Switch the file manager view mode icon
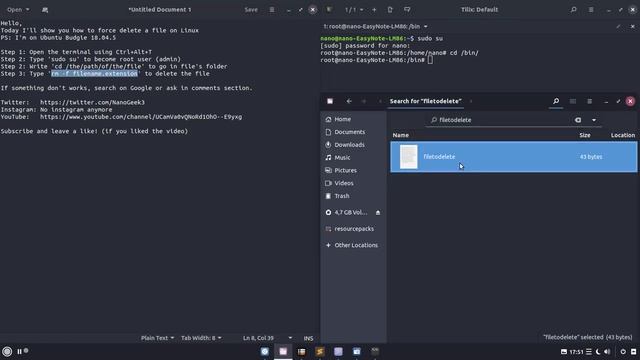The image size is (640, 360). pyautogui.click(x=573, y=101)
